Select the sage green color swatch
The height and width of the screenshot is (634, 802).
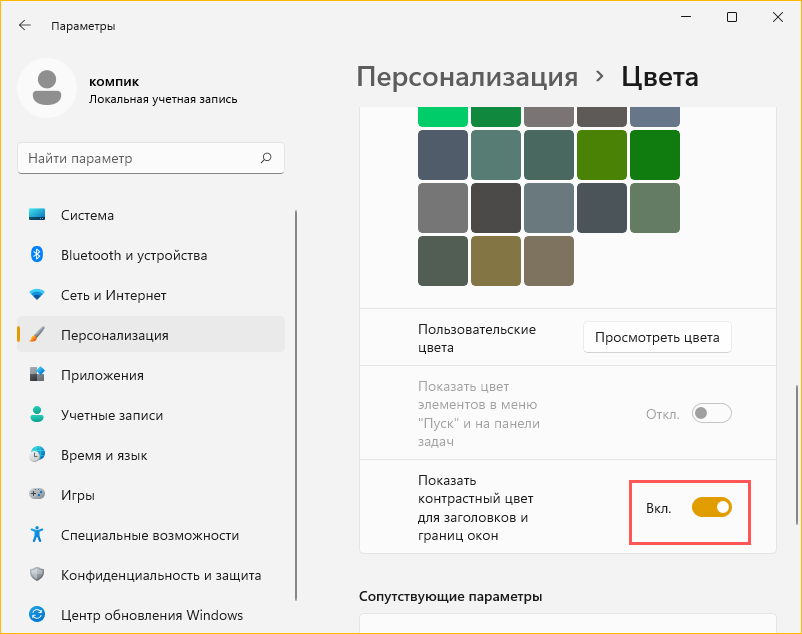click(655, 208)
